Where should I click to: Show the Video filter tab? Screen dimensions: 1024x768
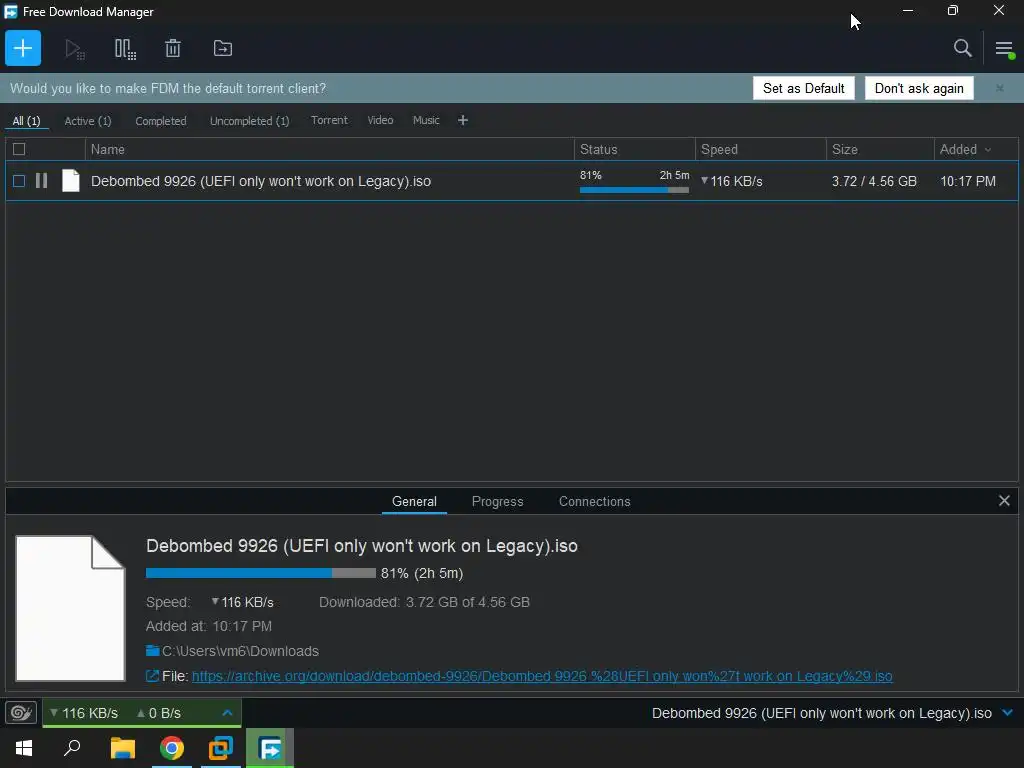click(380, 120)
